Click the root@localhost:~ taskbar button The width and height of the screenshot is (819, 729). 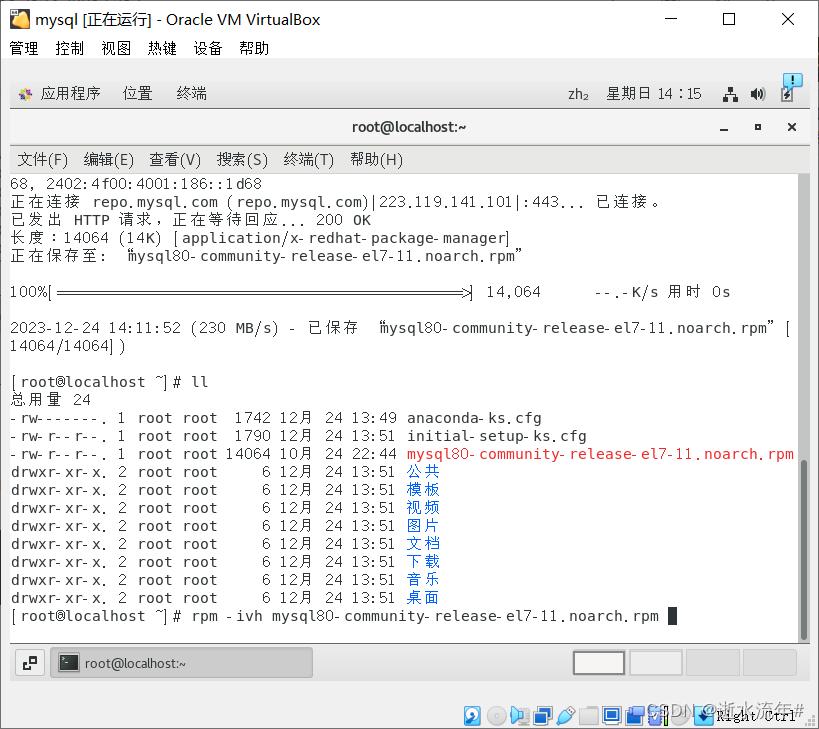(181, 662)
